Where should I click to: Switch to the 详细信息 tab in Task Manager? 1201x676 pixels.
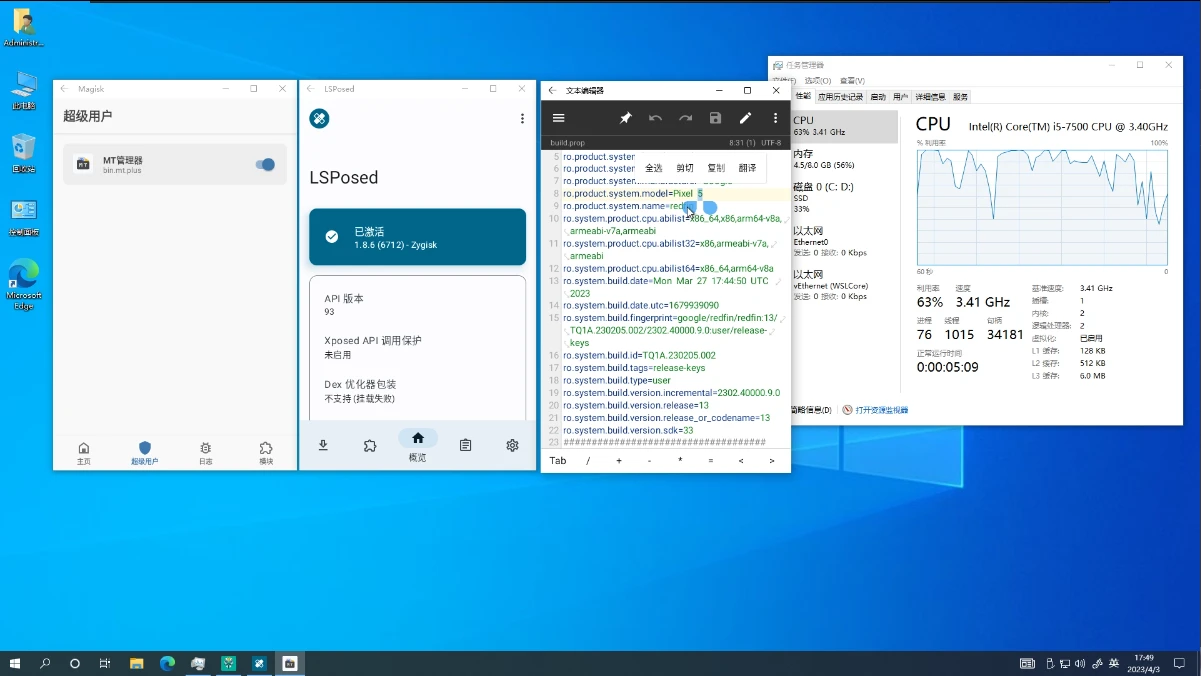click(930, 97)
